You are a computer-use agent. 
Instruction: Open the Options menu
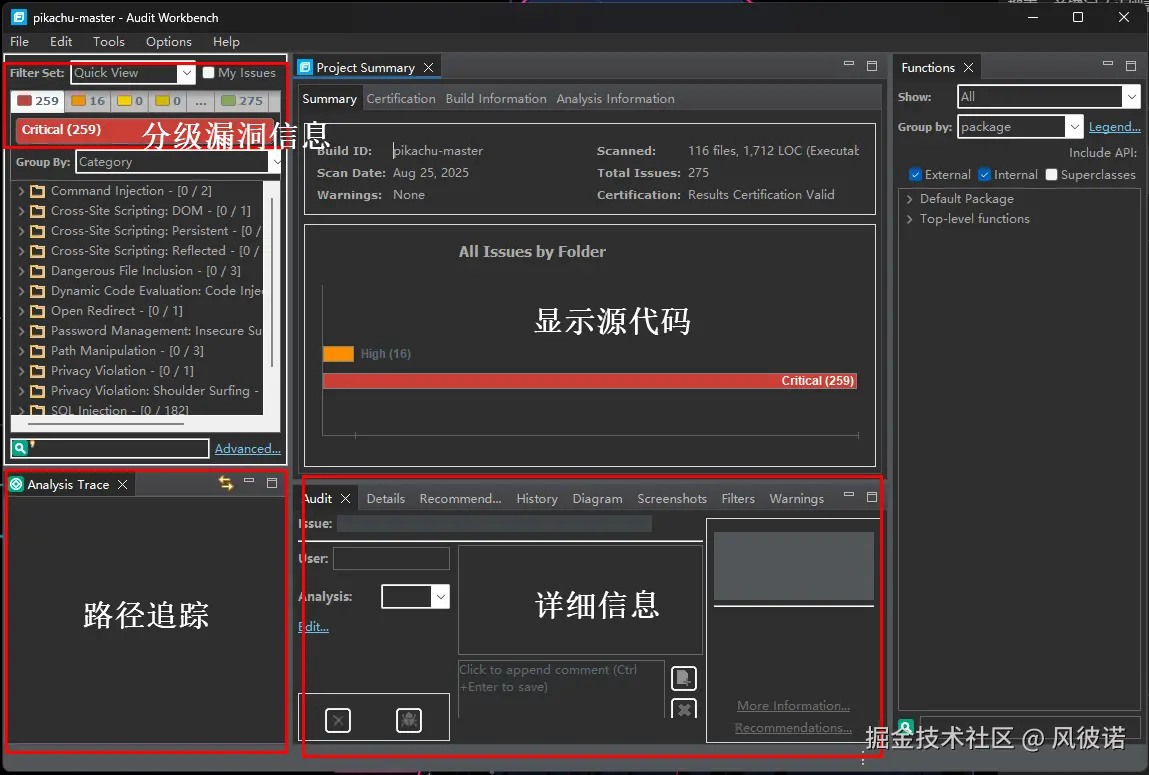169,42
